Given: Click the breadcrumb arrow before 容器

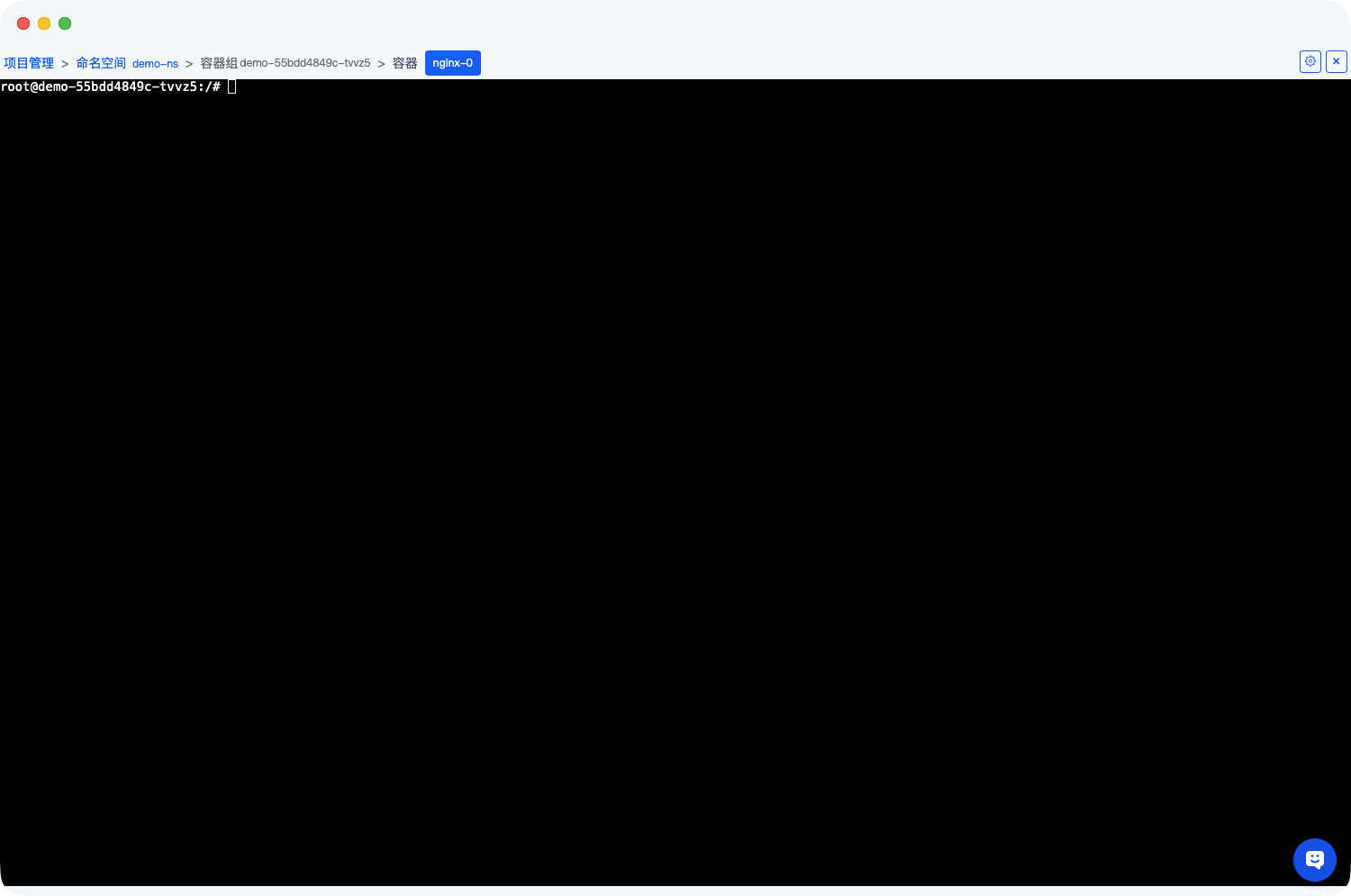Looking at the screenshot, I should pyautogui.click(x=381, y=64).
